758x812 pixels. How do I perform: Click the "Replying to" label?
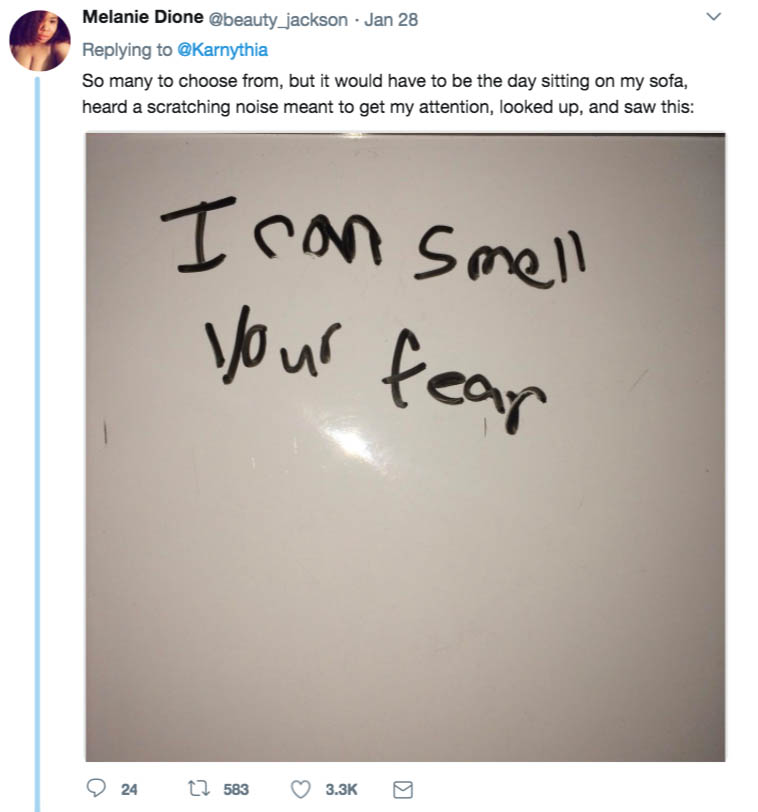[x=128, y=49]
